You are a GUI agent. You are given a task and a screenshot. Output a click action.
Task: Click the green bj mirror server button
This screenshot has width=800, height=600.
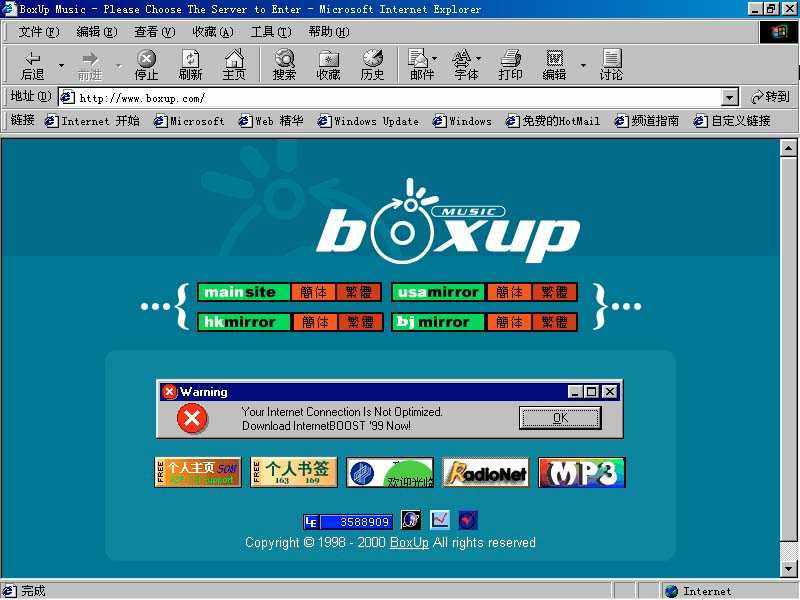point(438,322)
